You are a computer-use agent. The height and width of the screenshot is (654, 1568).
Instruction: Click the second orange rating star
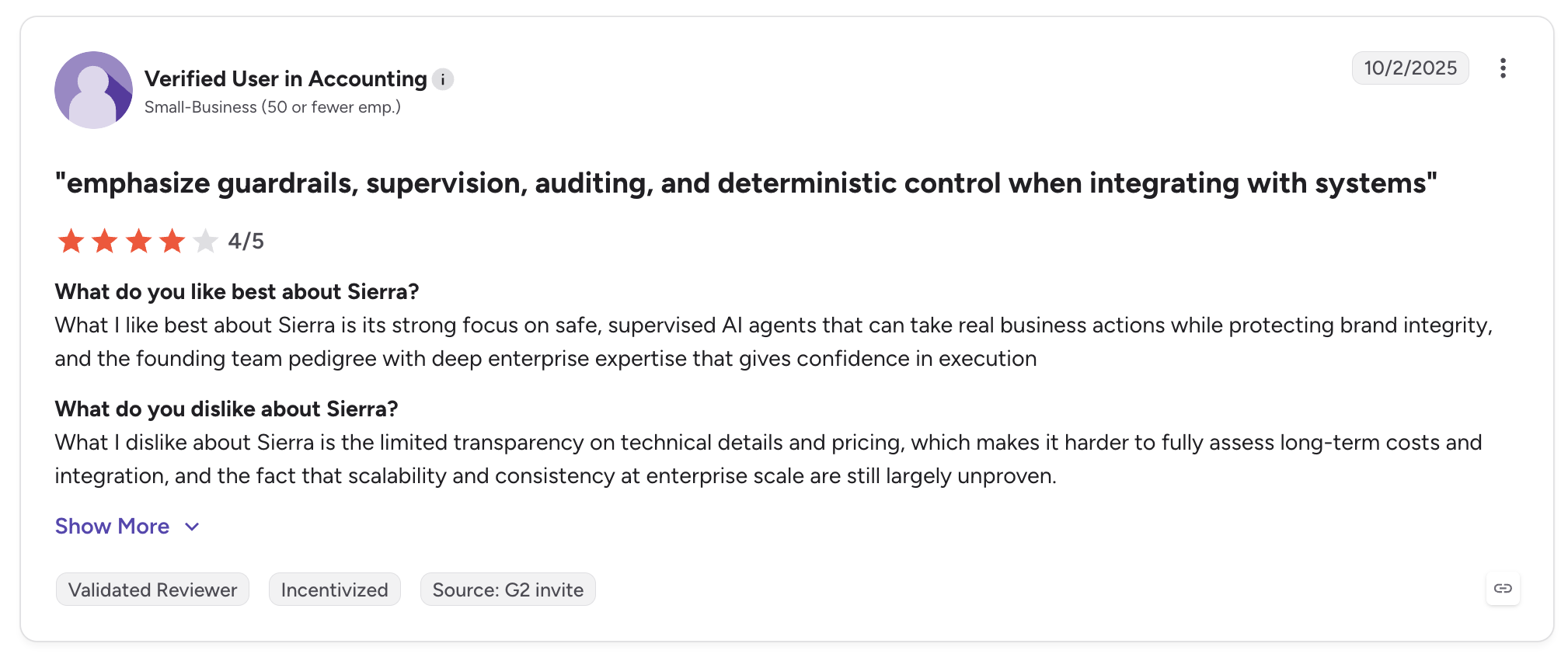pos(104,241)
